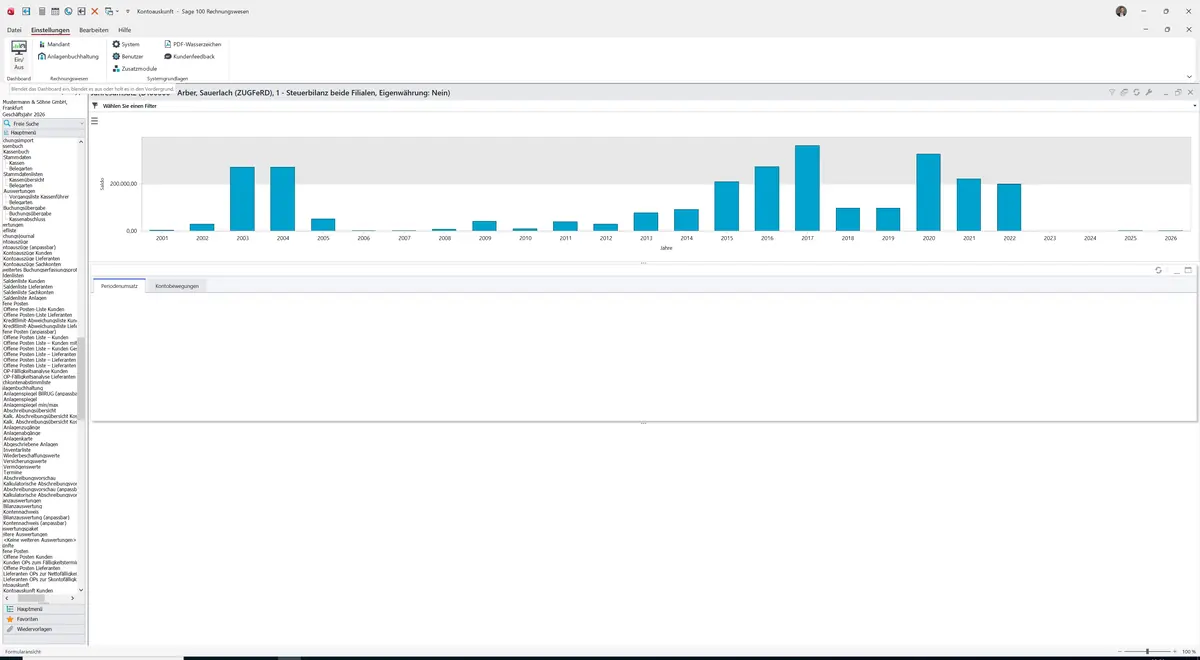Viewport: 1200px width, 660px height.
Task: Click the calculator icon in quick access toolbar
Action: tap(41, 11)
